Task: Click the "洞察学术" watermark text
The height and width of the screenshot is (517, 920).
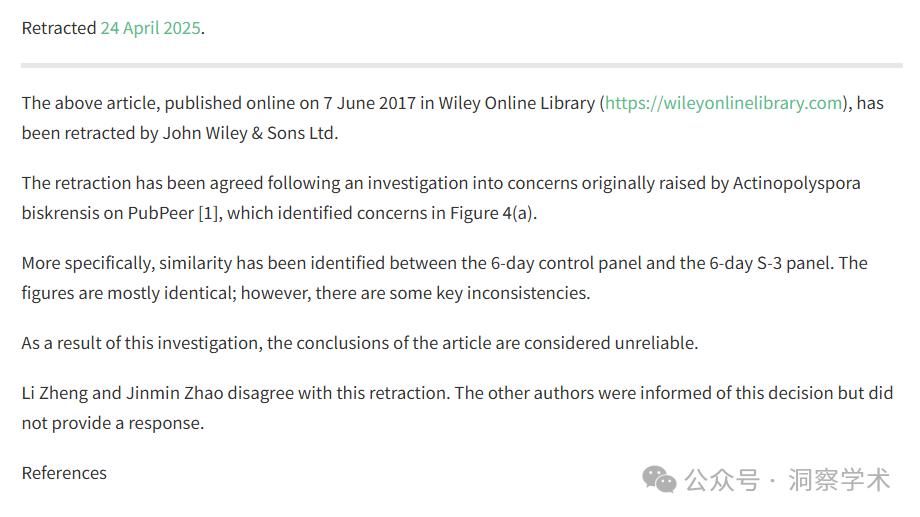Action: (x=839, y=480)
